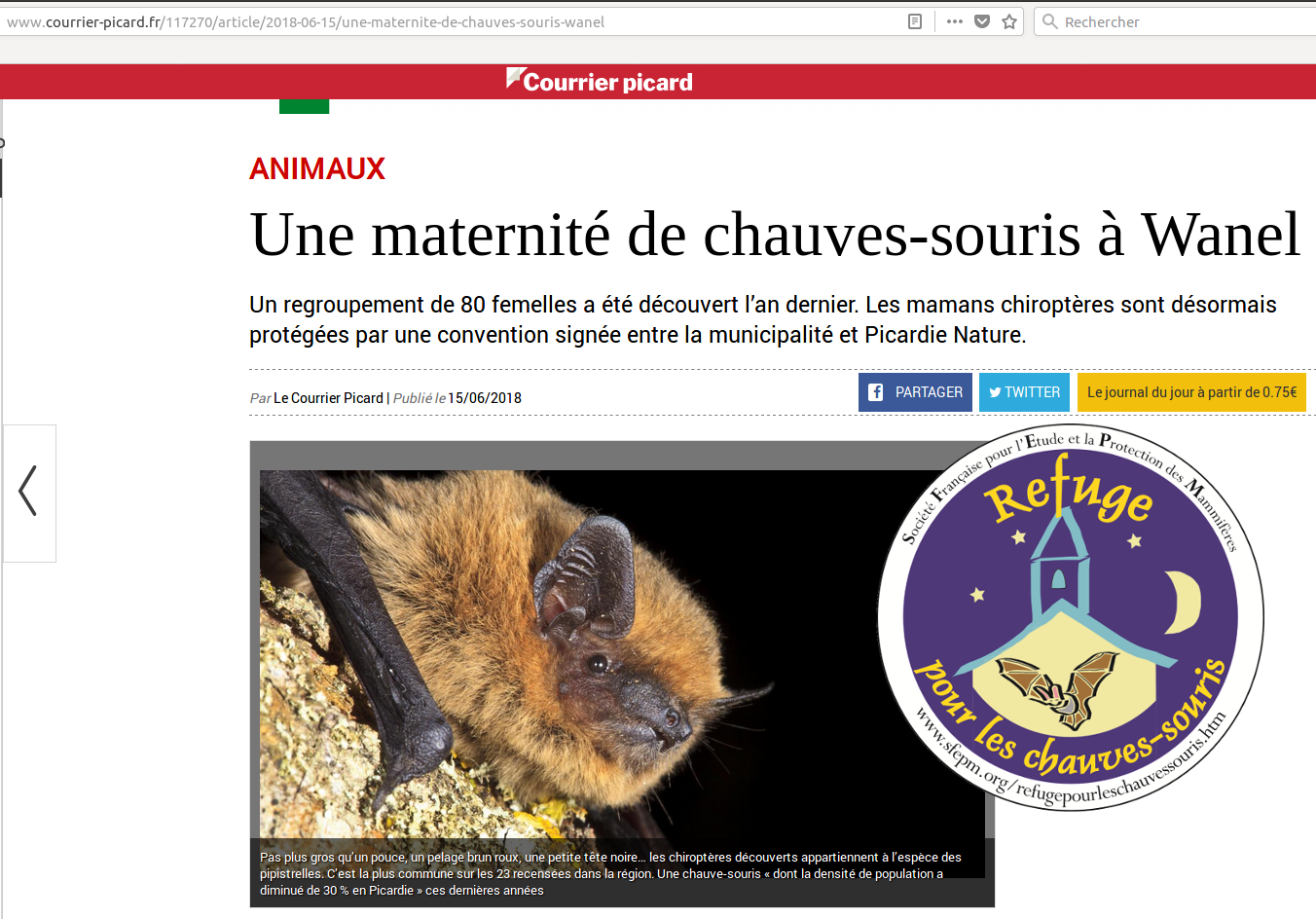
Task: Click the search magnifier icon
Action: point(1049,21)
